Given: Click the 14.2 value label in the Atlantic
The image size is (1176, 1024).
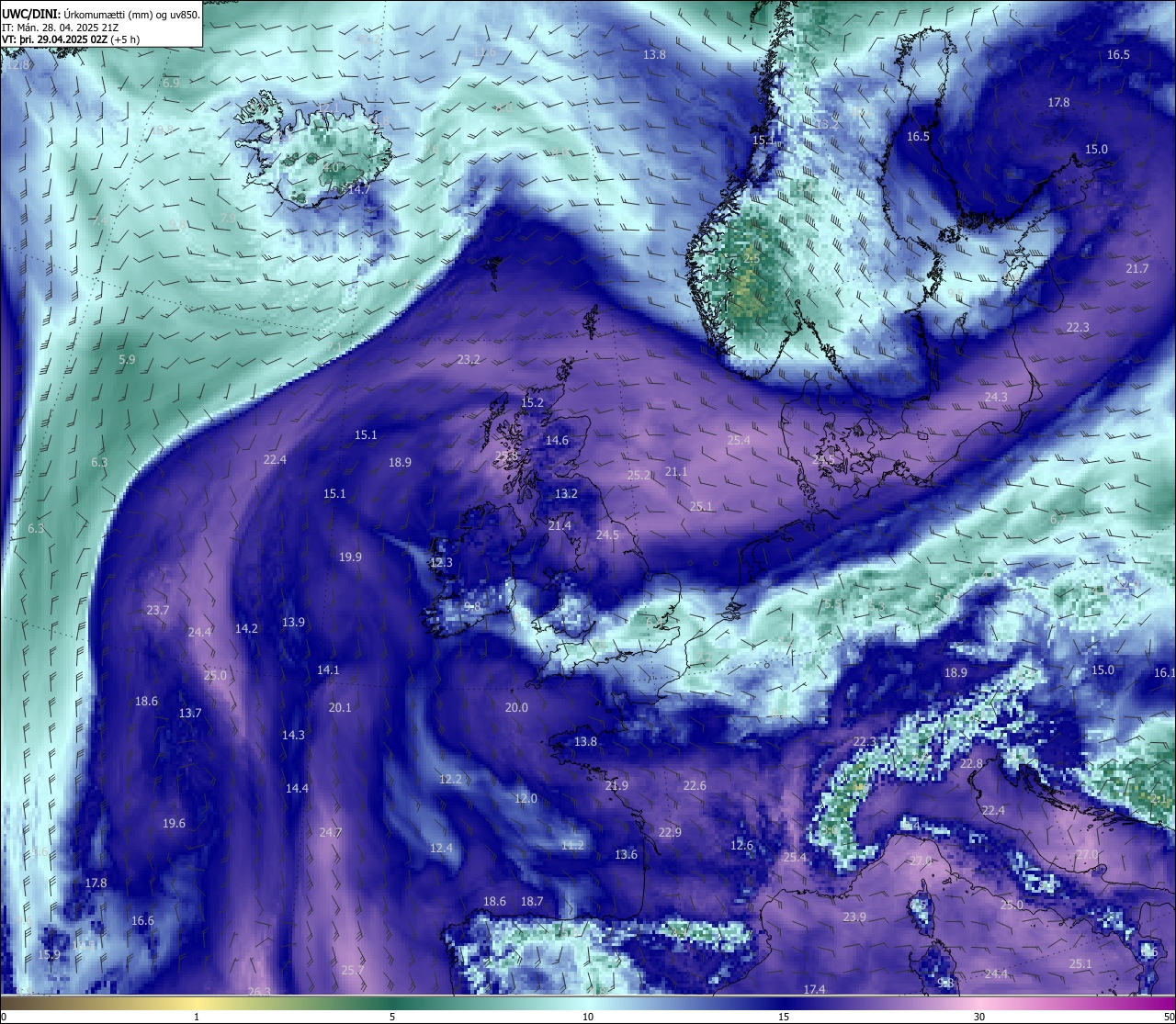Looking at the screenshot, I should [246, 628].
